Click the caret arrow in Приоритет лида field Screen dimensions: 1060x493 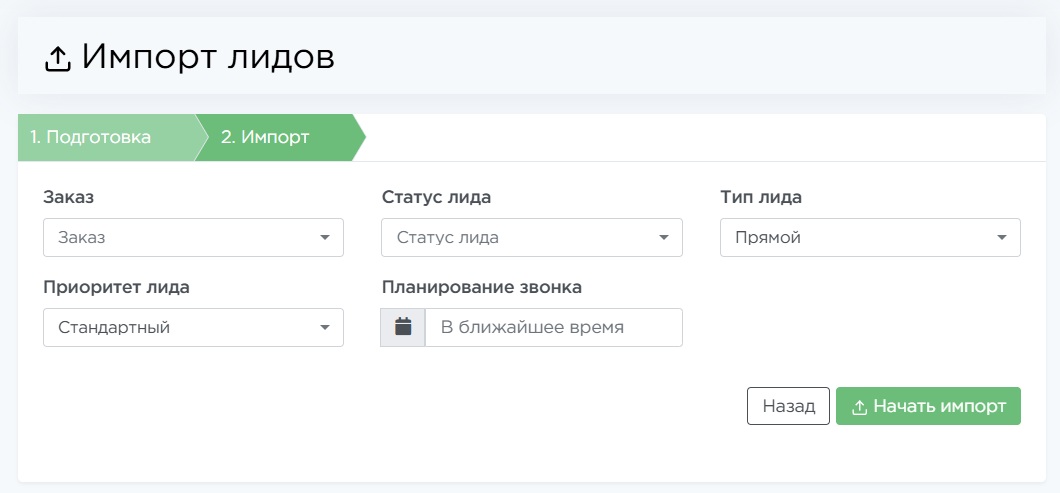click(324, 328)
